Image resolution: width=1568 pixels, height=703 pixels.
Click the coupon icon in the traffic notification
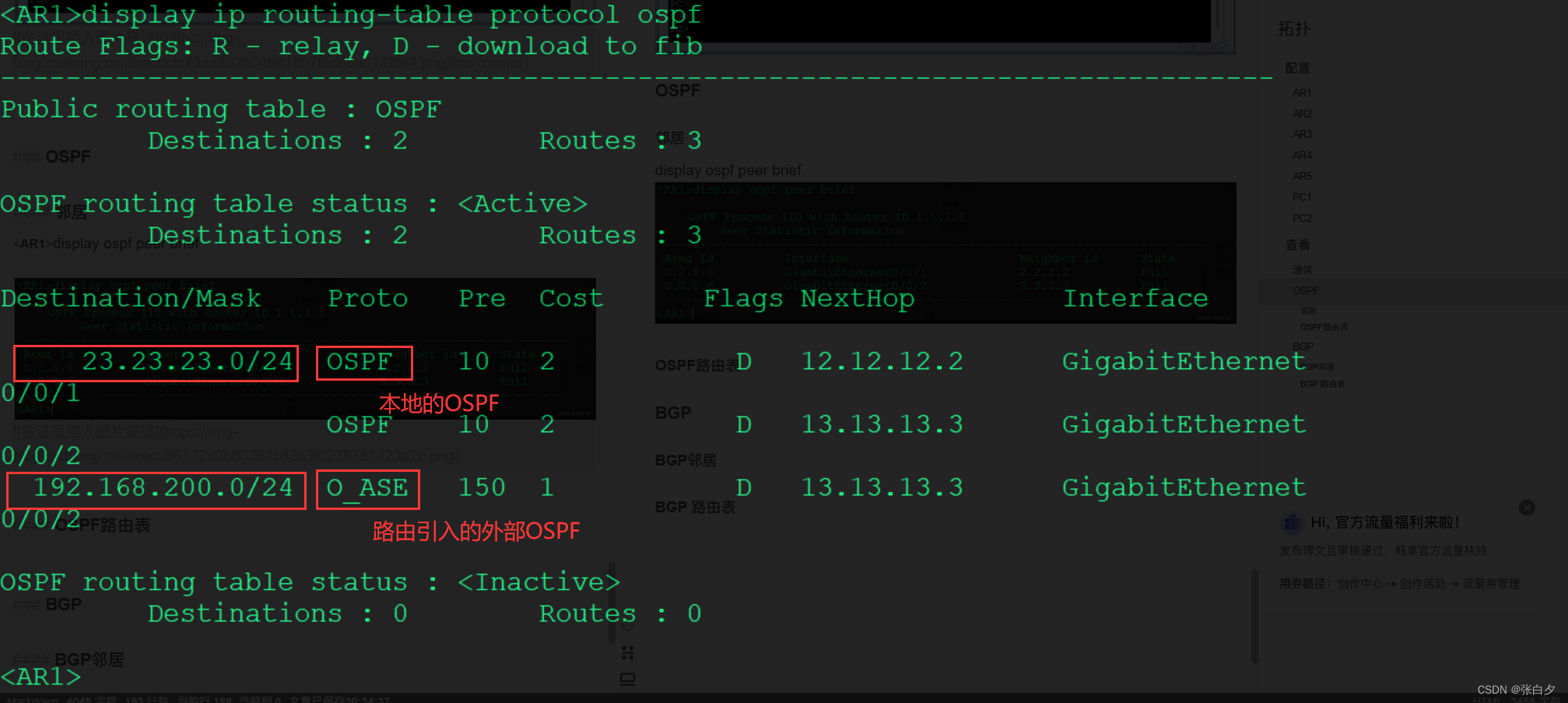pyautogui.click(x=1293, y=522)
